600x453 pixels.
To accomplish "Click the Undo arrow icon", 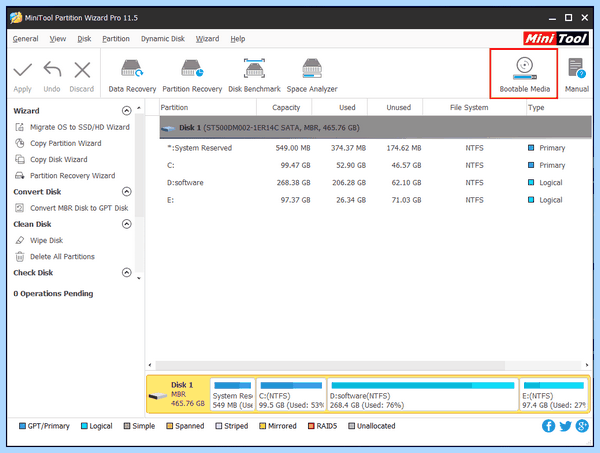I will point(52,70).
